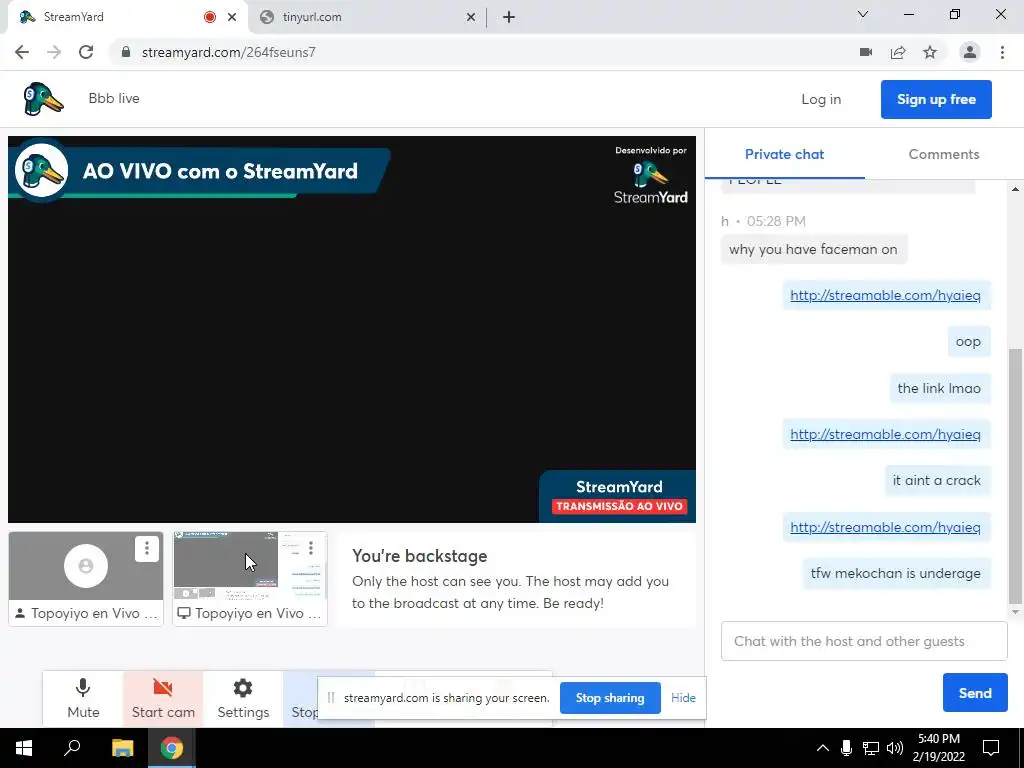Go back with browser back arrow
Viewport: 1024px width, 768px height.
[22, 52]
